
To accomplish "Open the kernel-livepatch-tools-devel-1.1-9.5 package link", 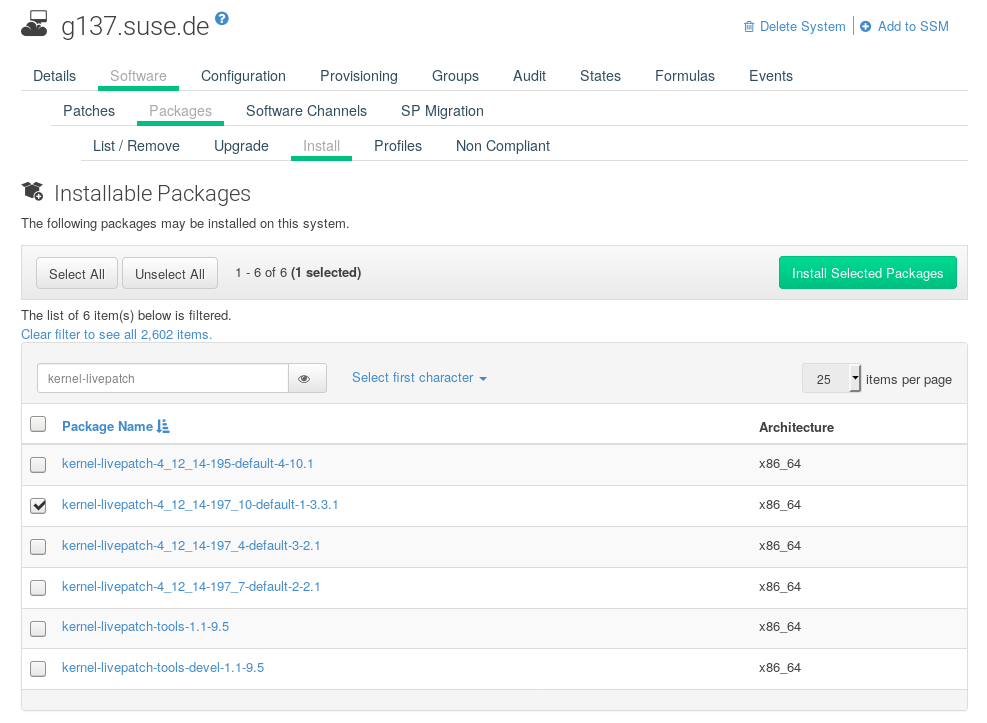I will 163,668.
